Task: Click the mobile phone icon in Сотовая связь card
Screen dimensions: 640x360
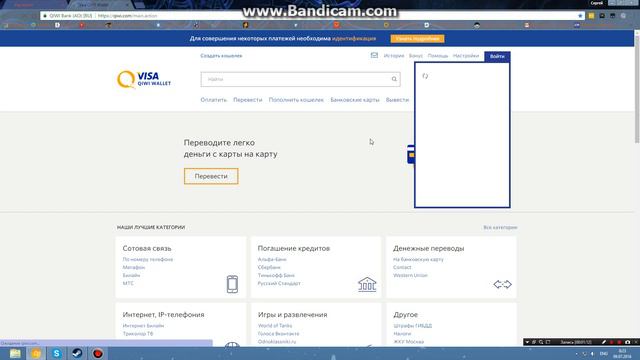Action: point(232,284)
